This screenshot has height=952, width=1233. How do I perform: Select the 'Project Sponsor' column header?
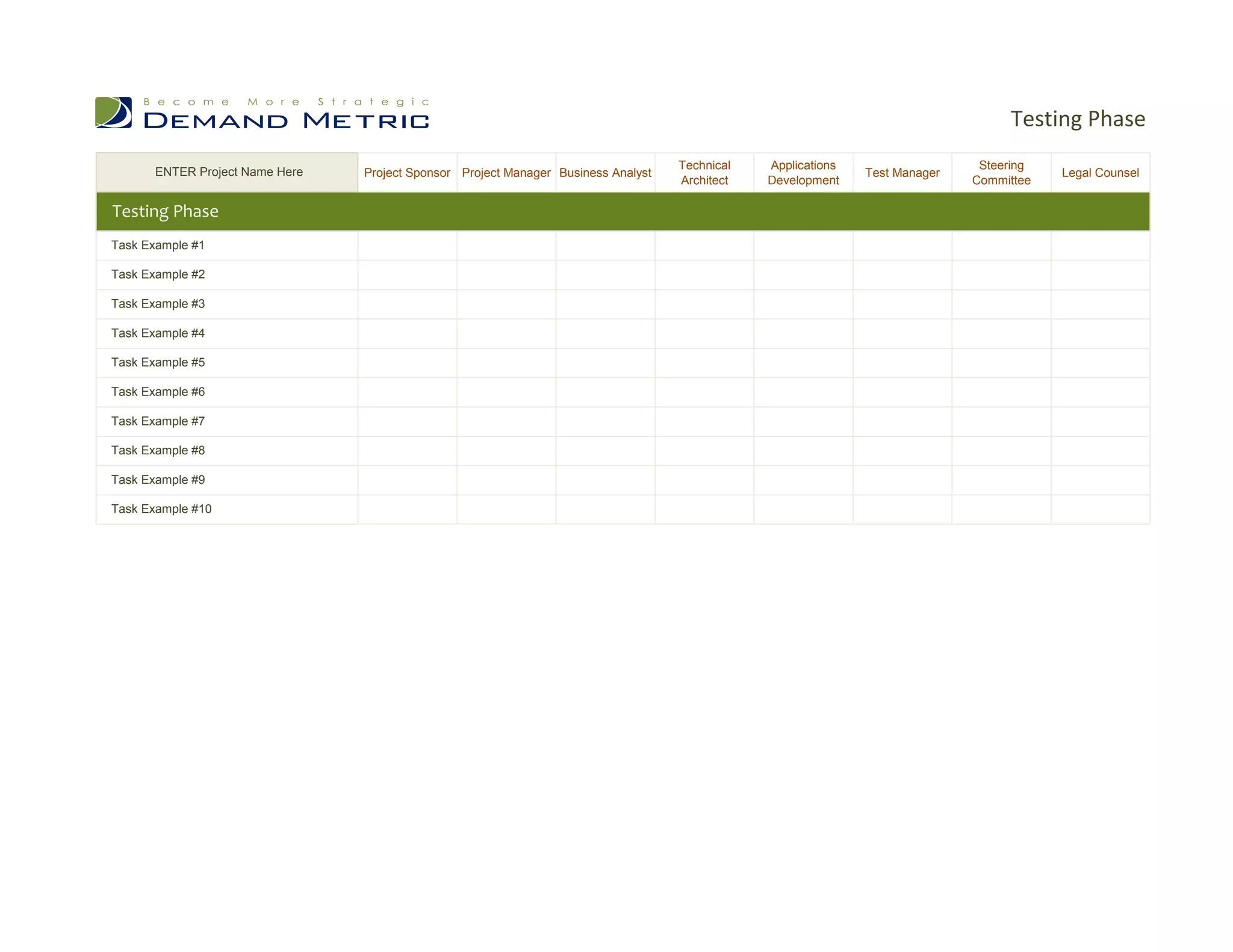(x=408, y=173)
